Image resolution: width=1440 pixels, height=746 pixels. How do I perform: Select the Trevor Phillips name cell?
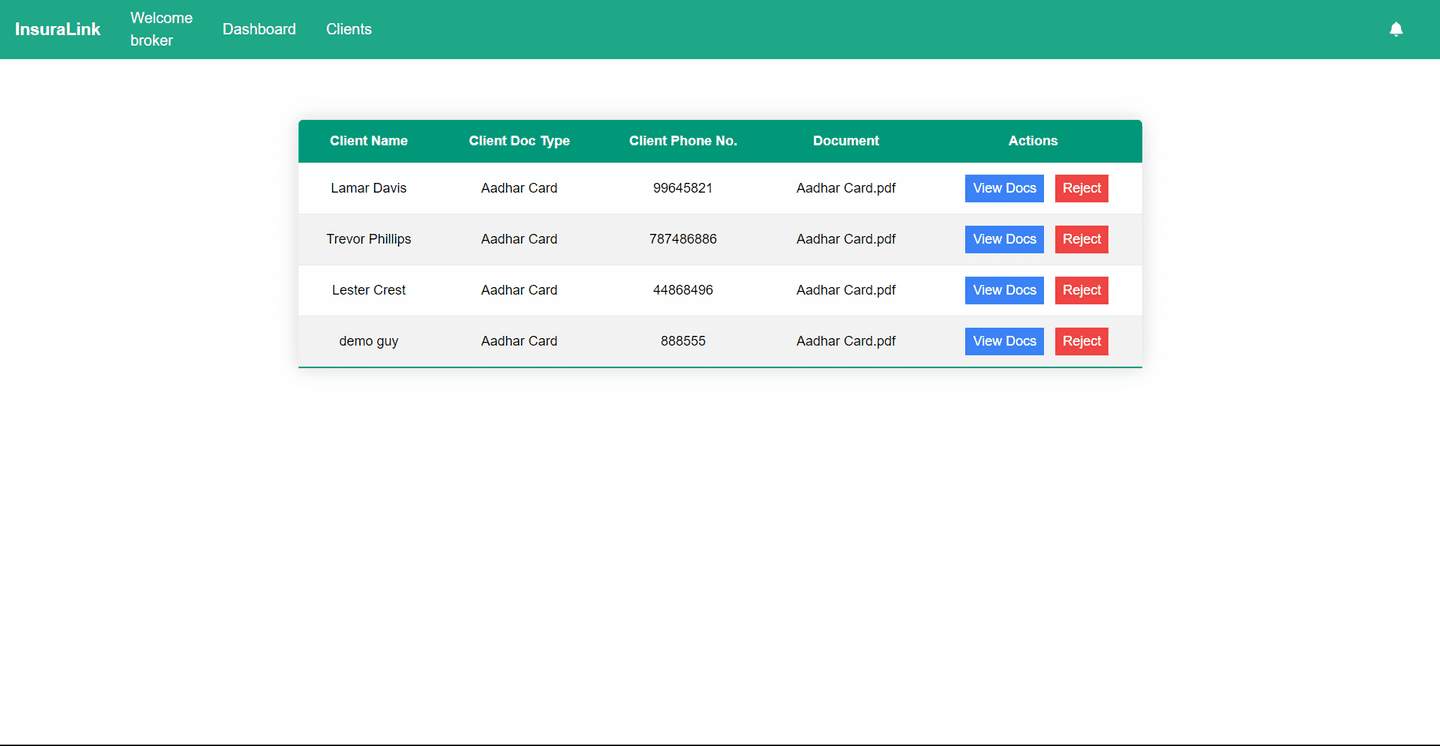(369, 239)
